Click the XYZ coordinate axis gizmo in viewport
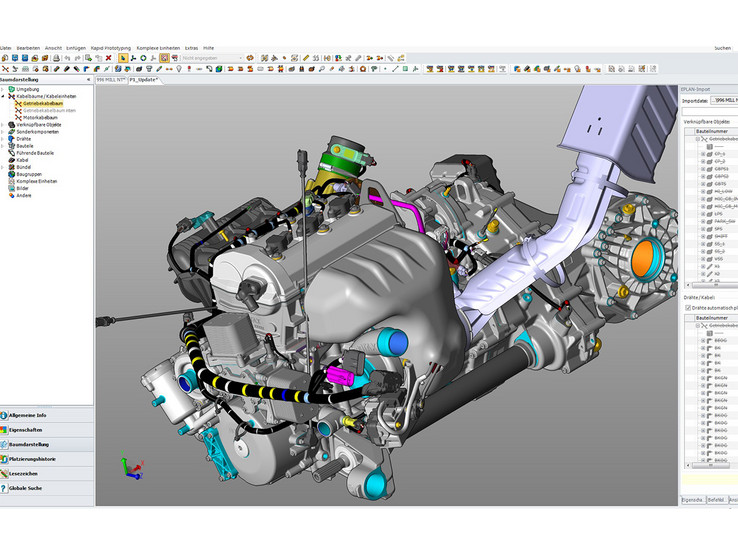This screenshot has height=555, width=738. [x=131, y=466]
